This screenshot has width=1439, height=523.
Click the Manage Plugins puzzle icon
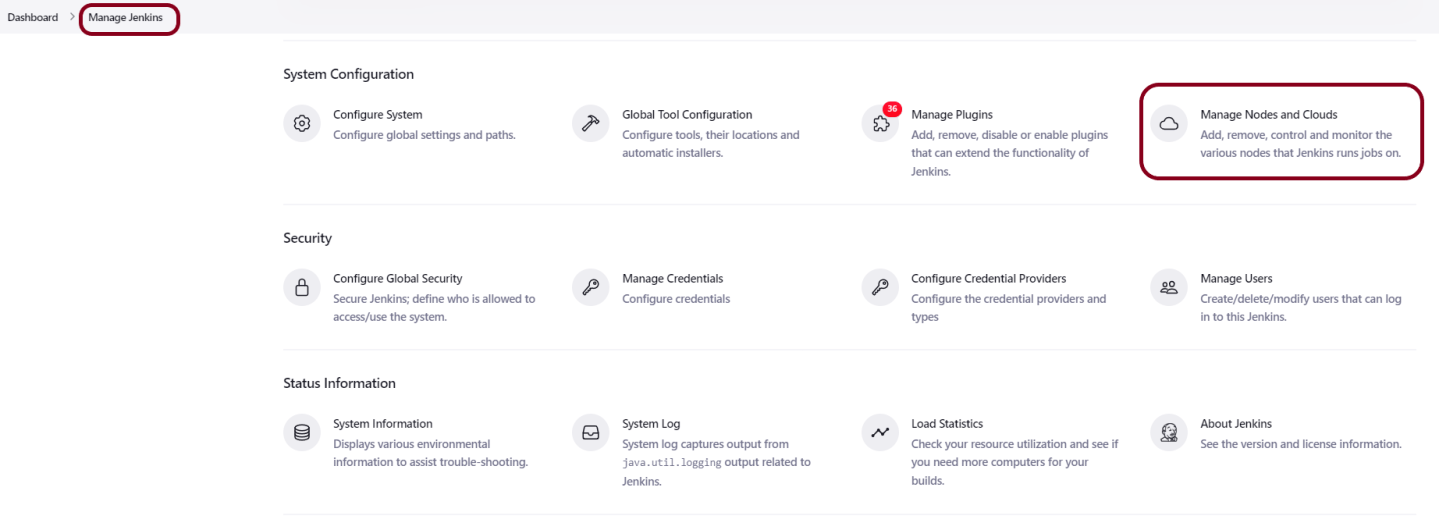[879, 124]
